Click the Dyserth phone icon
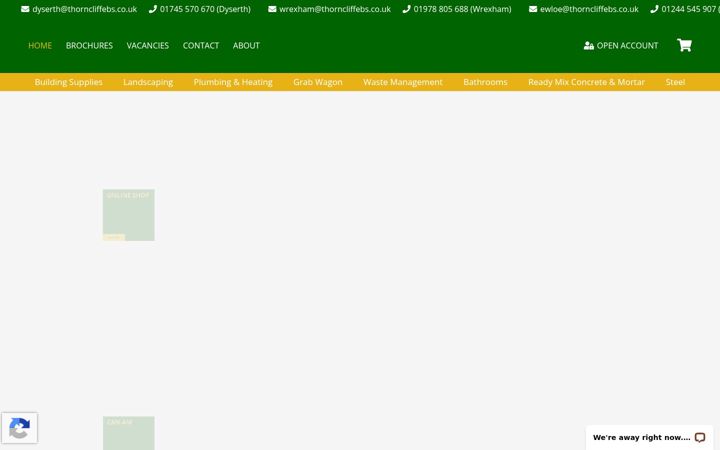Viewport: 720px width, 450px height. pos(153,9)
